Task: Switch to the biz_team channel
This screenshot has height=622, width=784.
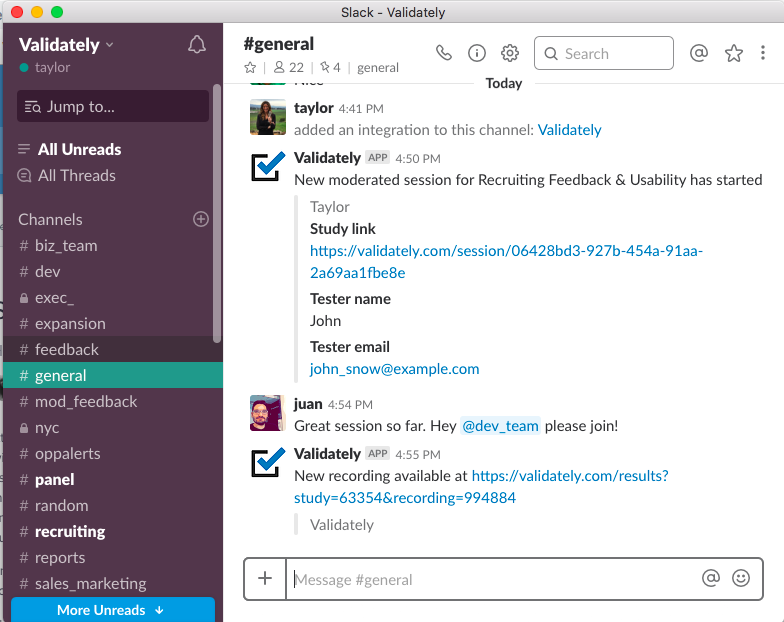Action: [x=113, y=246]
